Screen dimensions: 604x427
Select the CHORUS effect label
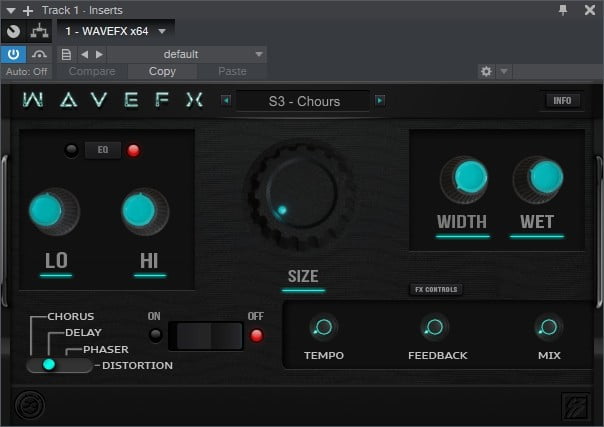70,316
